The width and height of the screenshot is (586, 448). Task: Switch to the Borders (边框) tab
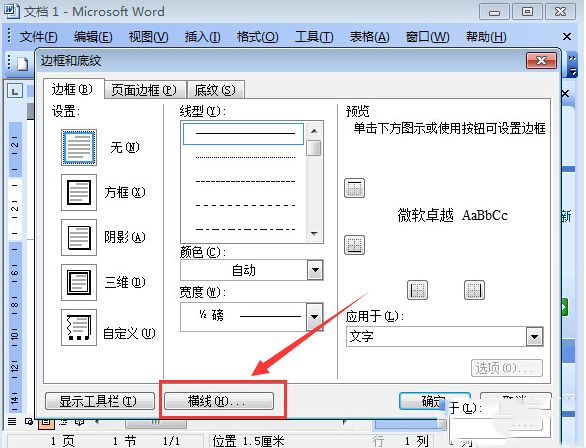tap(73, 89)
